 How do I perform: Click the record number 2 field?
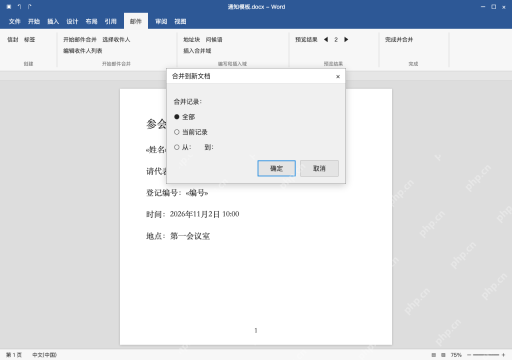(336, 40)
